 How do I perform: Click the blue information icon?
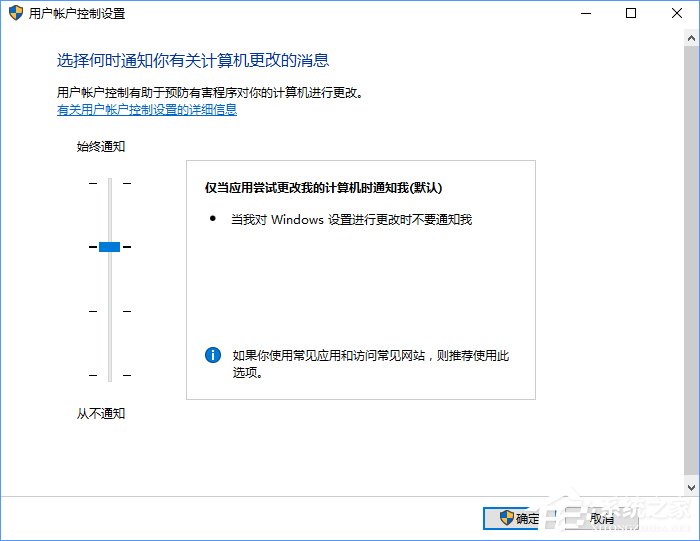pyautogui.click(x=212, y=355)
